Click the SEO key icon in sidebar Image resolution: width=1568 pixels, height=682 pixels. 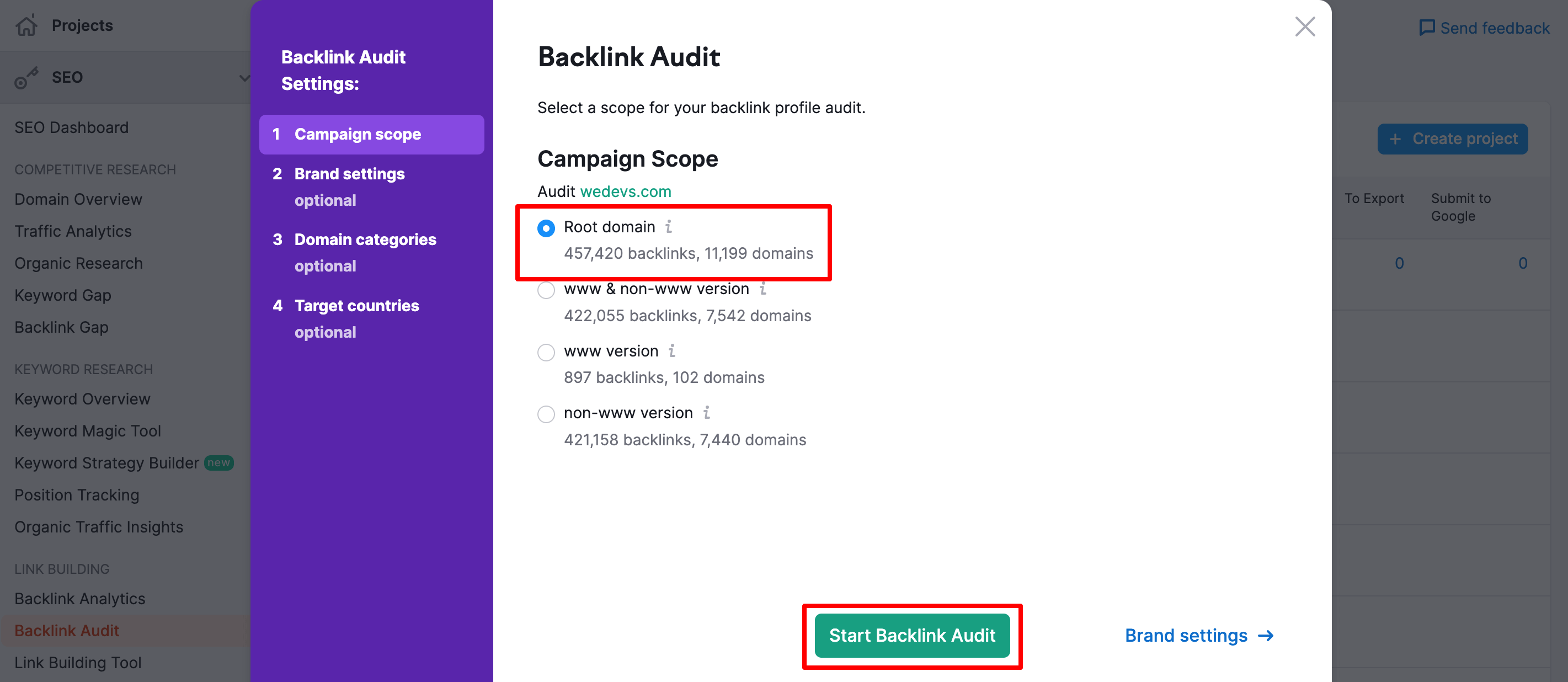point(27,77)
